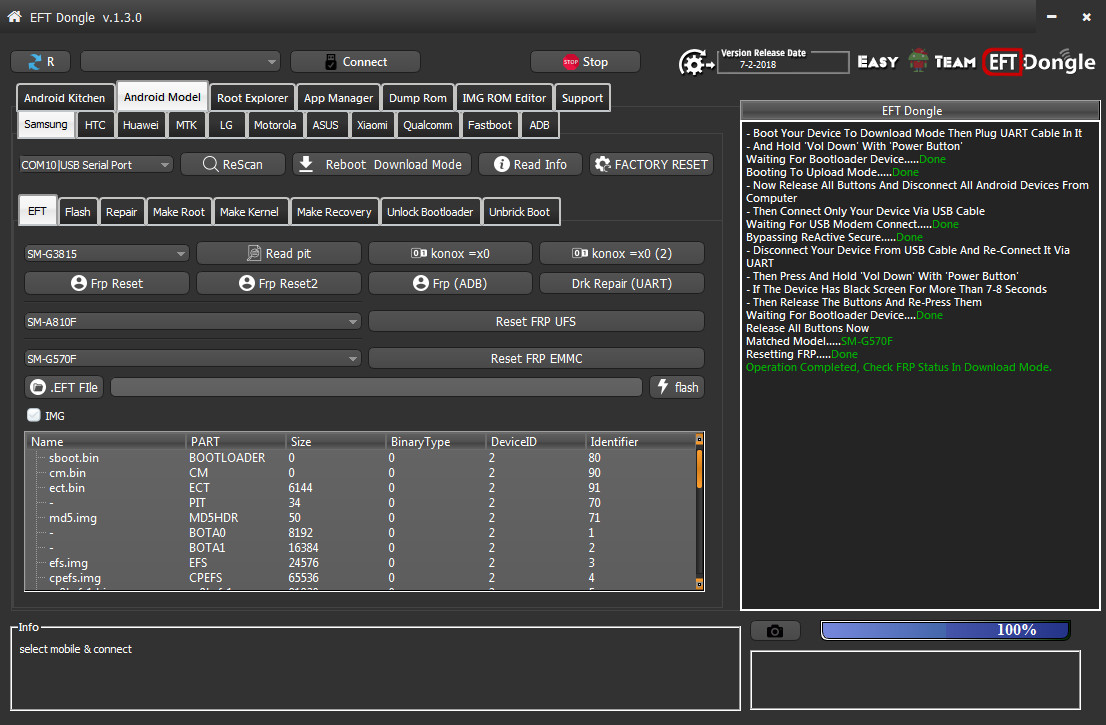Screen dimensions: 1106x725
Task: Open the Repair sub-tab
Action: 121,212
